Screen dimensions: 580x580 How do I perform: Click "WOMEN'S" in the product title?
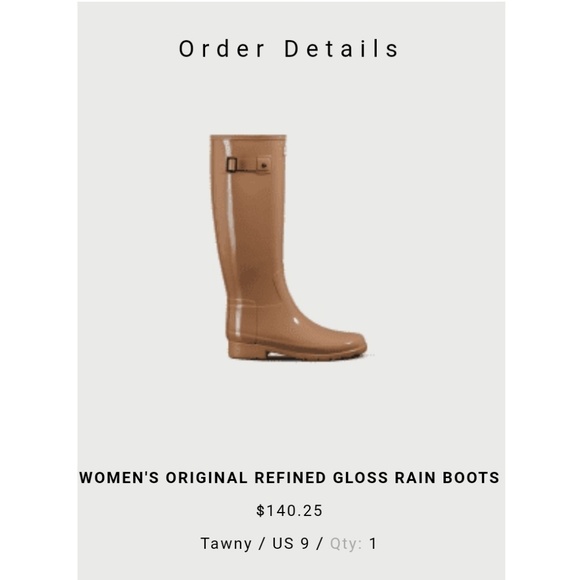pos(119,478)
